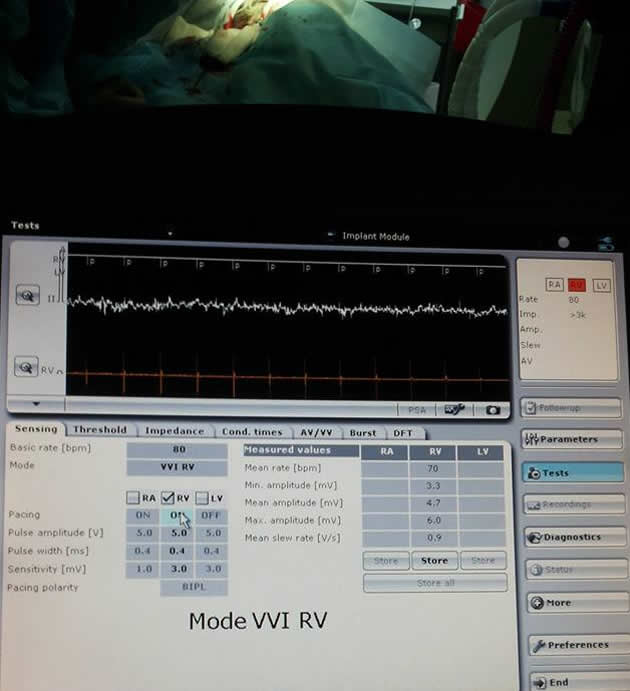Capture a screenshot with the camera icon
This screenshot has width=630, height=691.
click(493, 410)
